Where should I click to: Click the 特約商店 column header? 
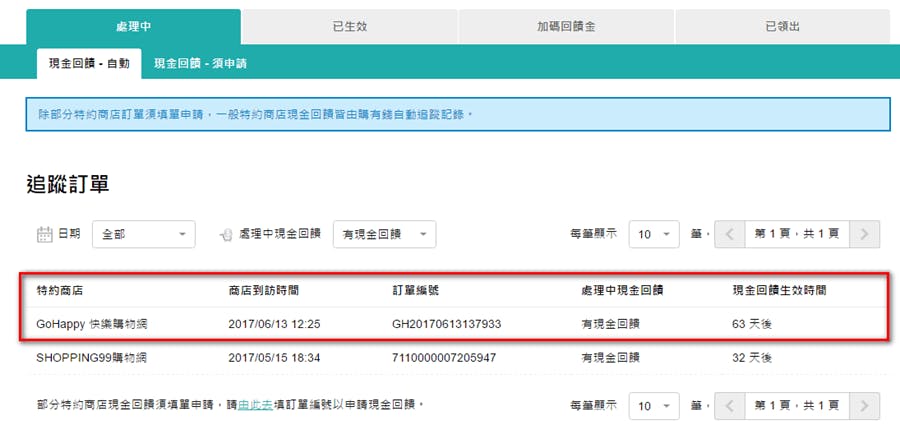click(60, 291)
